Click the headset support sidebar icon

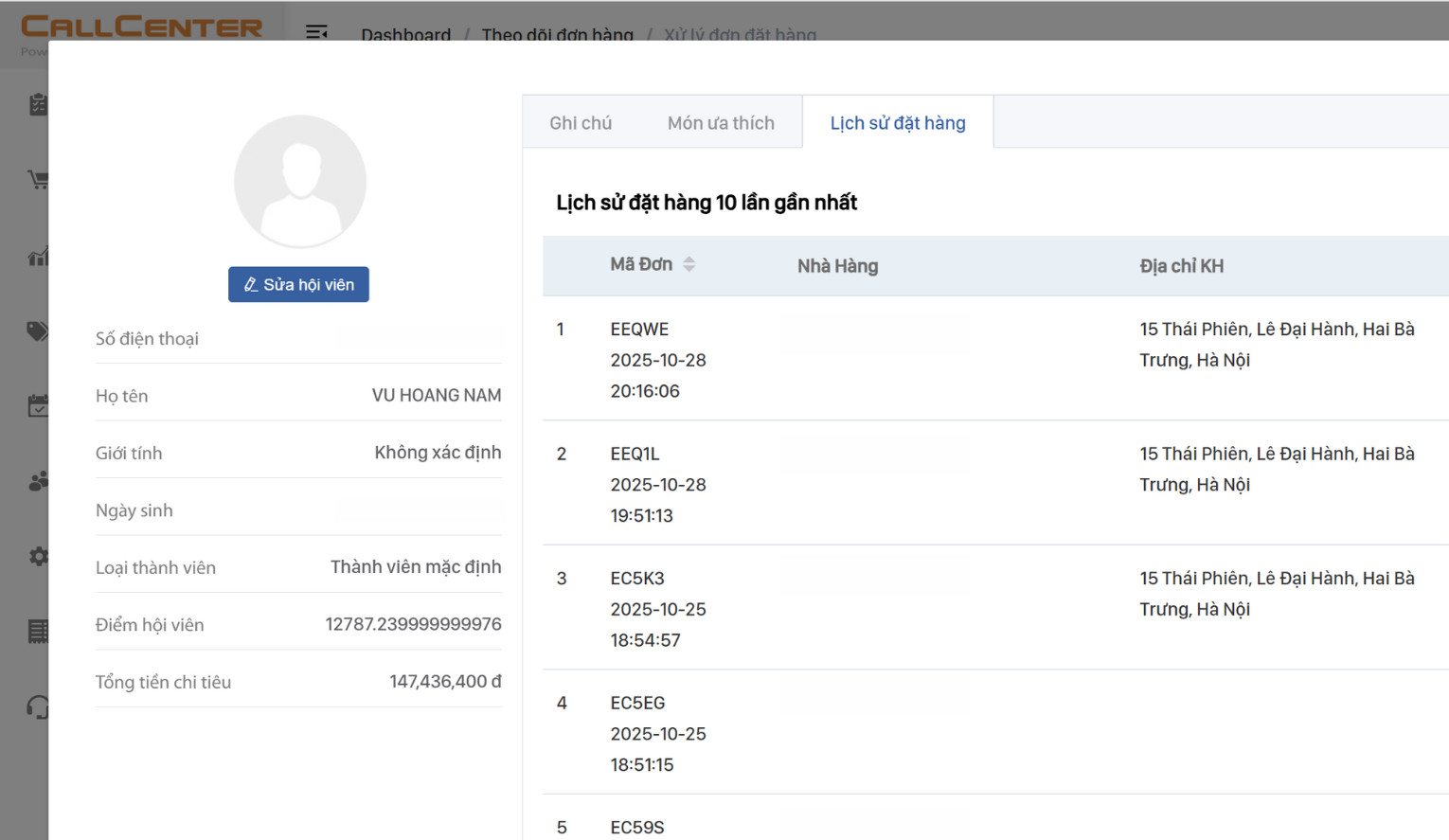pos(38,707)
